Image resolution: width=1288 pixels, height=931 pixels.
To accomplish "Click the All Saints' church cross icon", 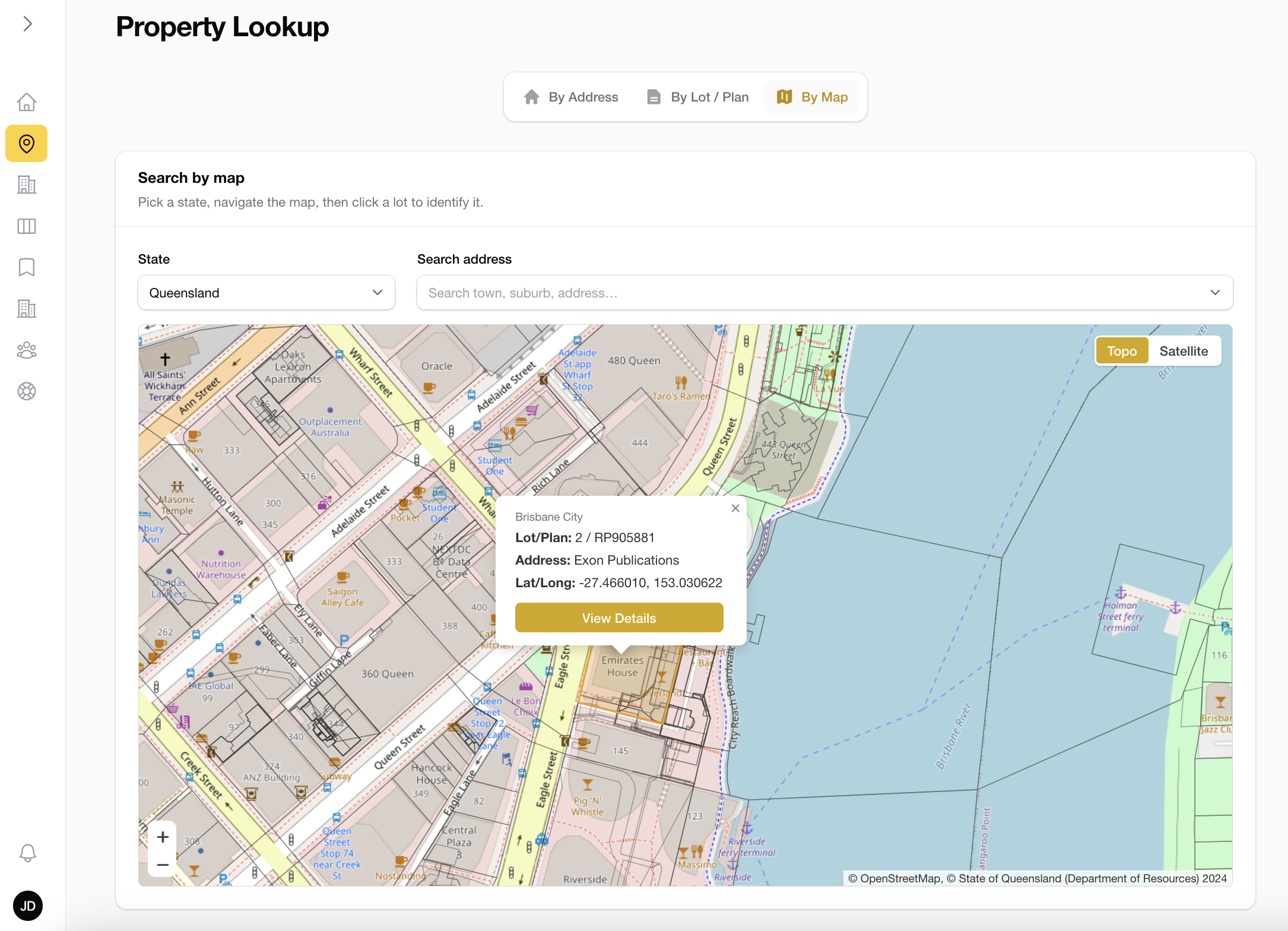I will (x=165, y=359).
